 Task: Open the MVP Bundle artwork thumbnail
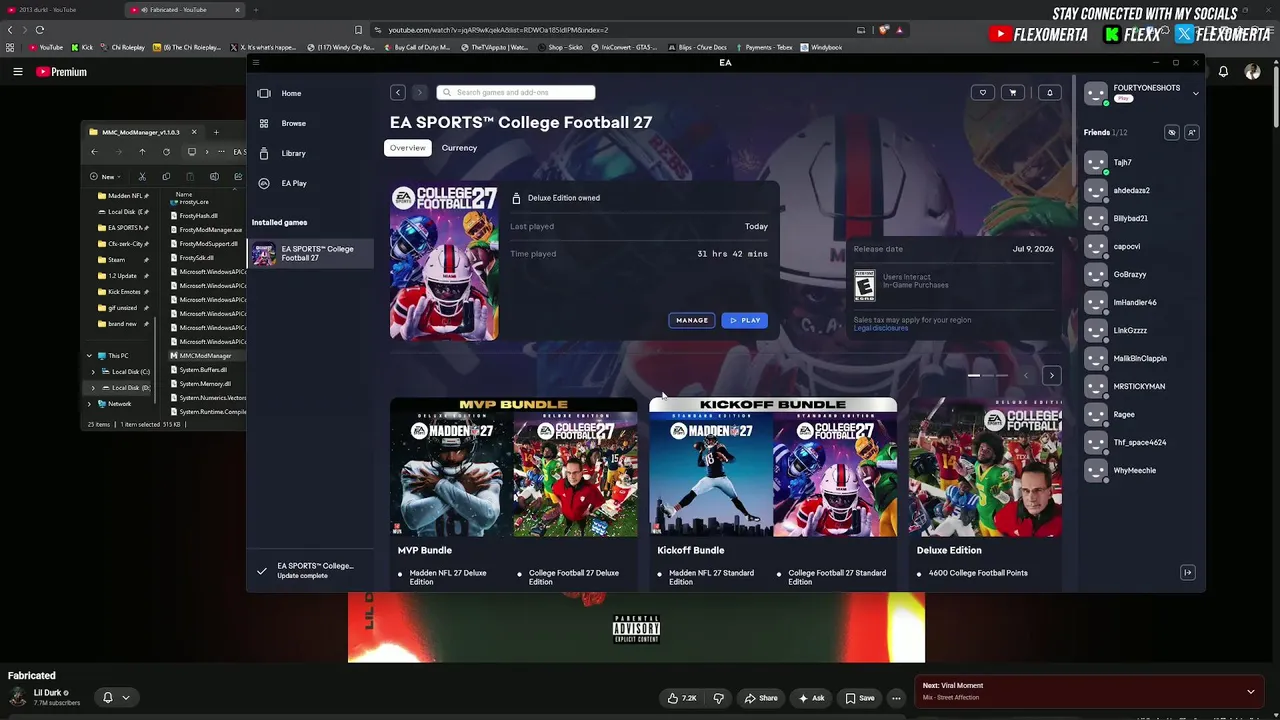point(513,467)
